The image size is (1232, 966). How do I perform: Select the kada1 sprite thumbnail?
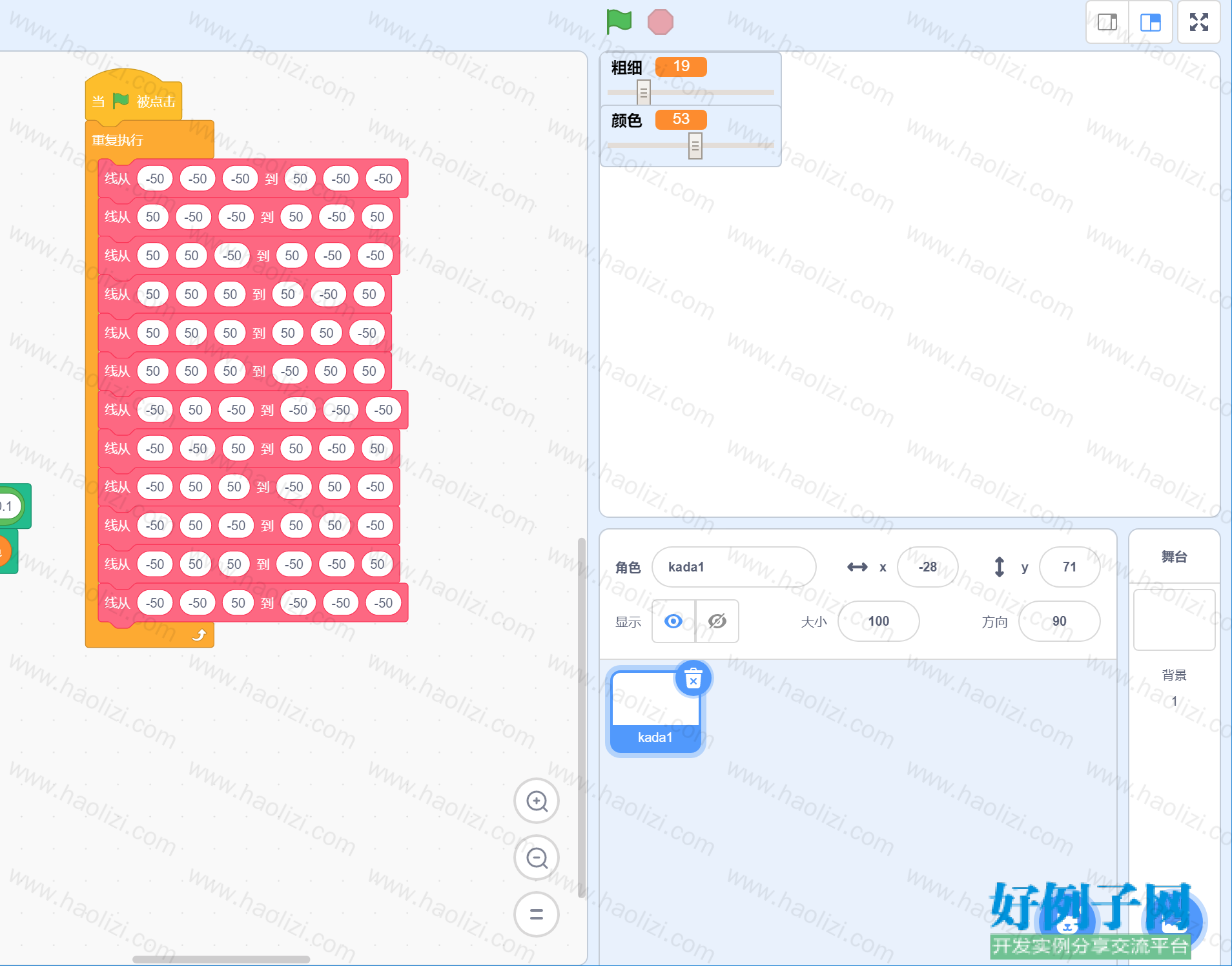(655, 712)
